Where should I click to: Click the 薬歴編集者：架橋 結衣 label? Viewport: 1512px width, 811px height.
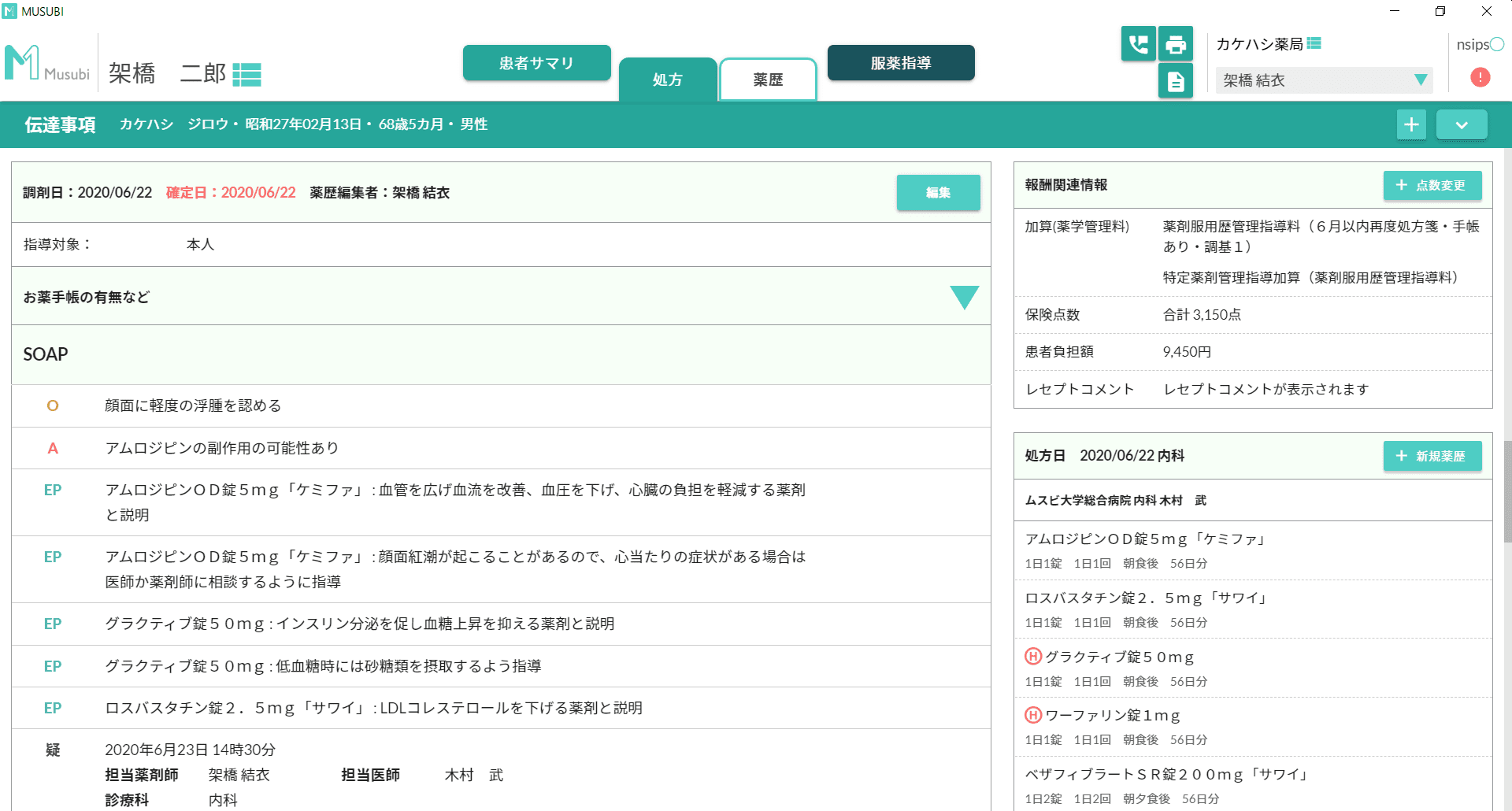pos(380,193)
